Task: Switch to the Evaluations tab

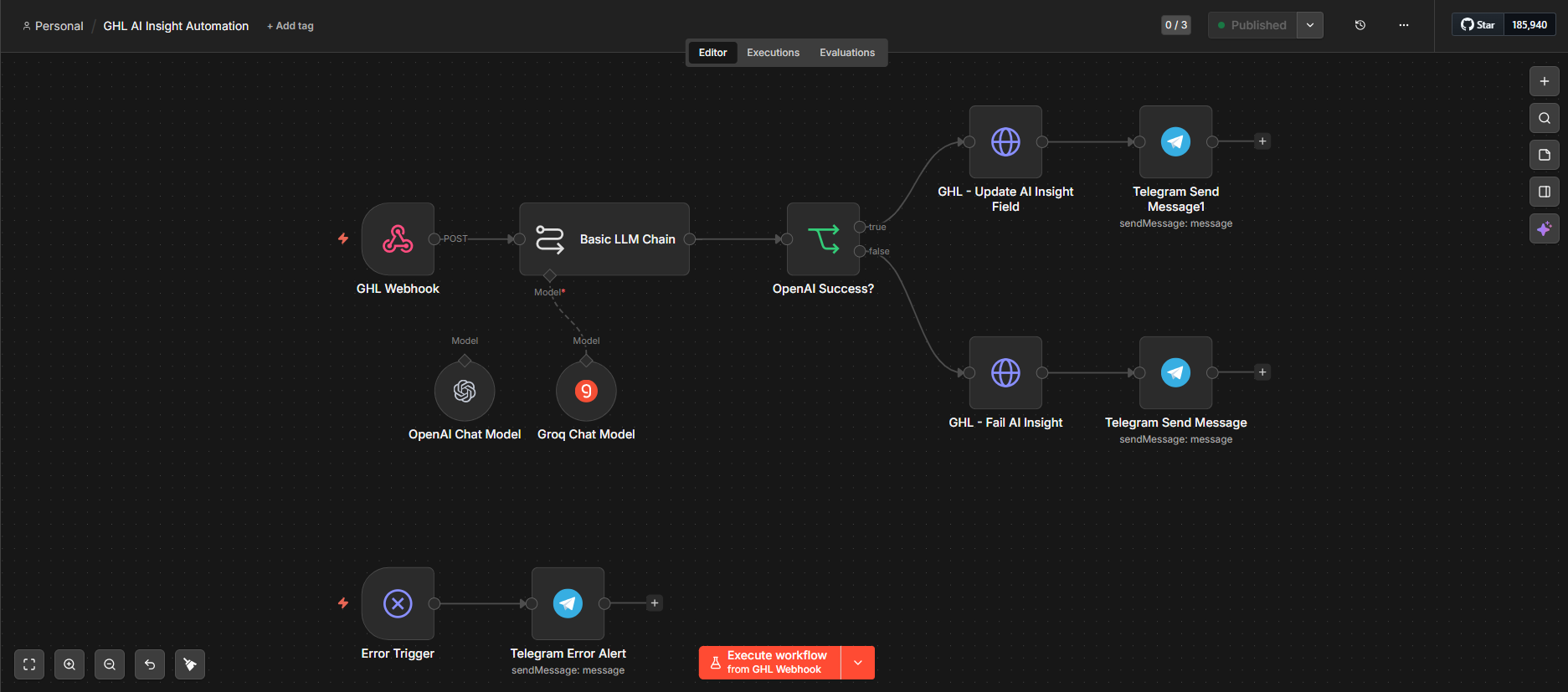Action: (x=847, y=53)
